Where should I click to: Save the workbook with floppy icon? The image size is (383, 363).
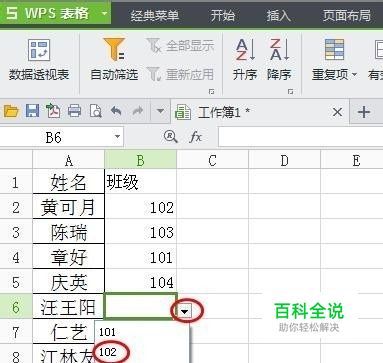32,111
